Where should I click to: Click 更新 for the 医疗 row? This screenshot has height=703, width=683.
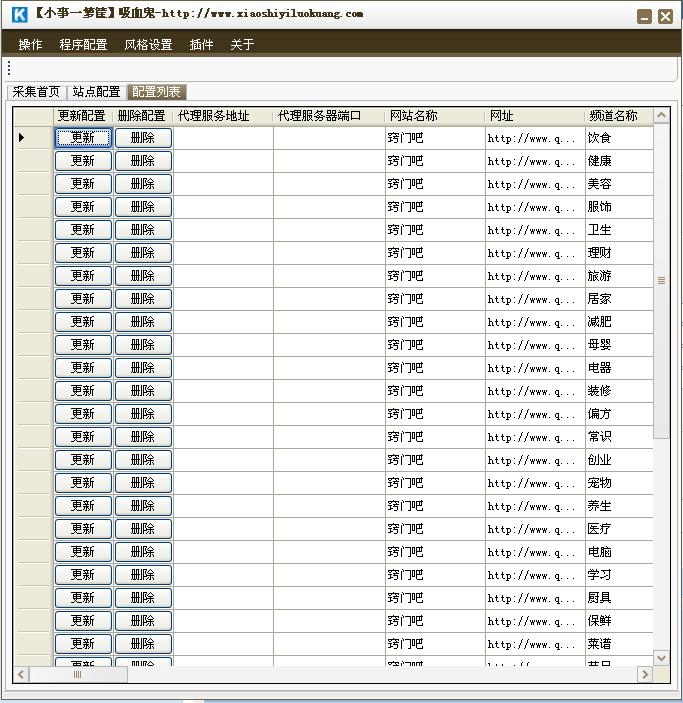[83, 529]
